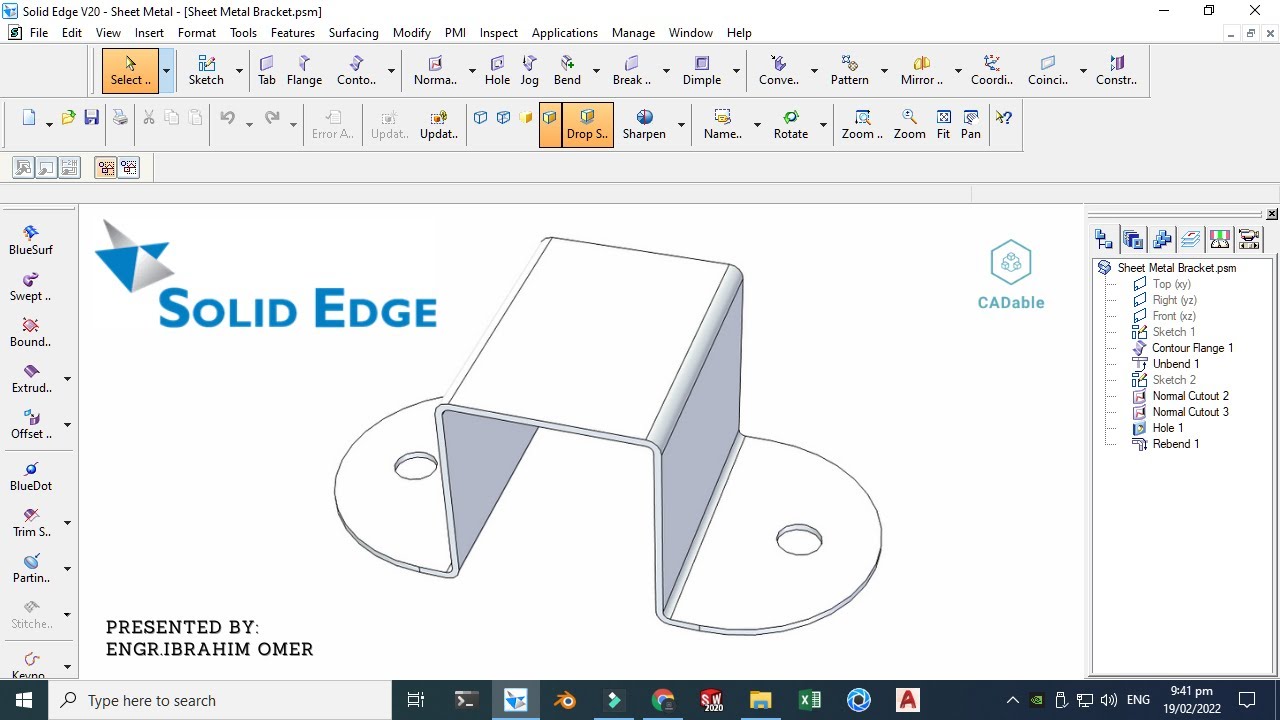The width and height of the screenshot is (1280, 720).
Task: Open Chrome from the taskbar
Action: [x=663, y=700]
